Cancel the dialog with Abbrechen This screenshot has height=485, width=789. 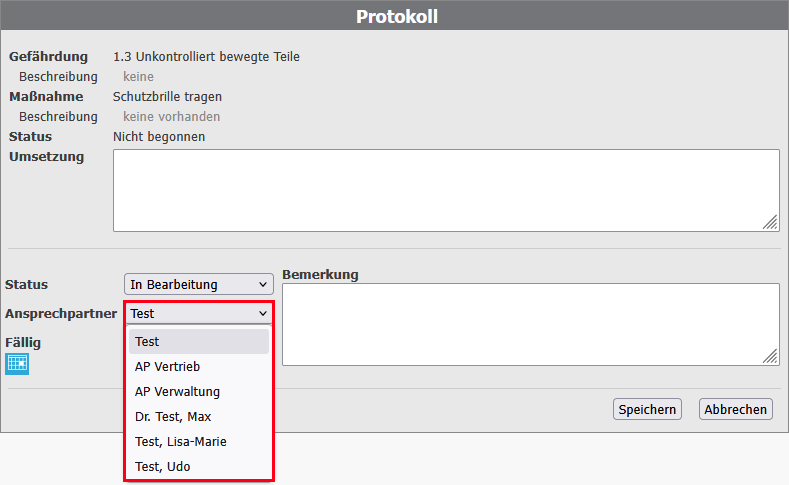tap(735, 410)
